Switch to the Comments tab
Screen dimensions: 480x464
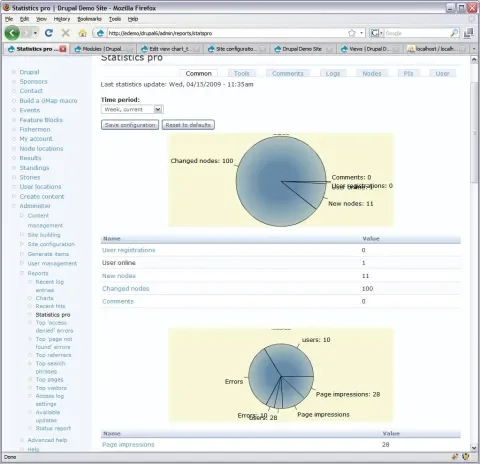tap(288, 73)
